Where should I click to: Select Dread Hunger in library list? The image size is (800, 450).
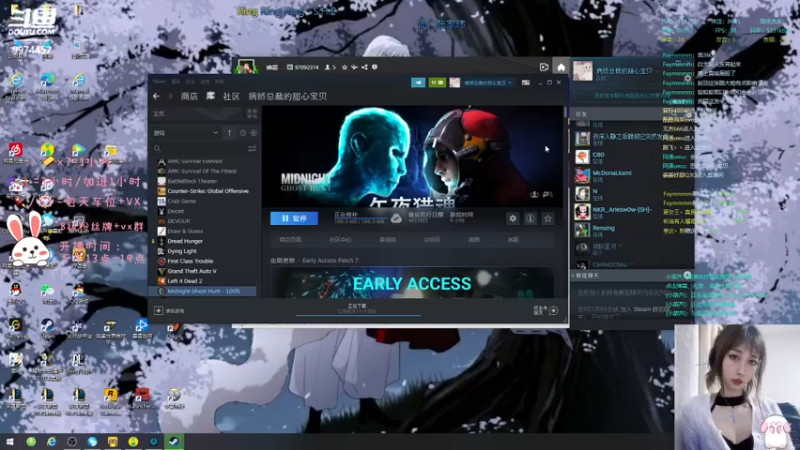185,241
